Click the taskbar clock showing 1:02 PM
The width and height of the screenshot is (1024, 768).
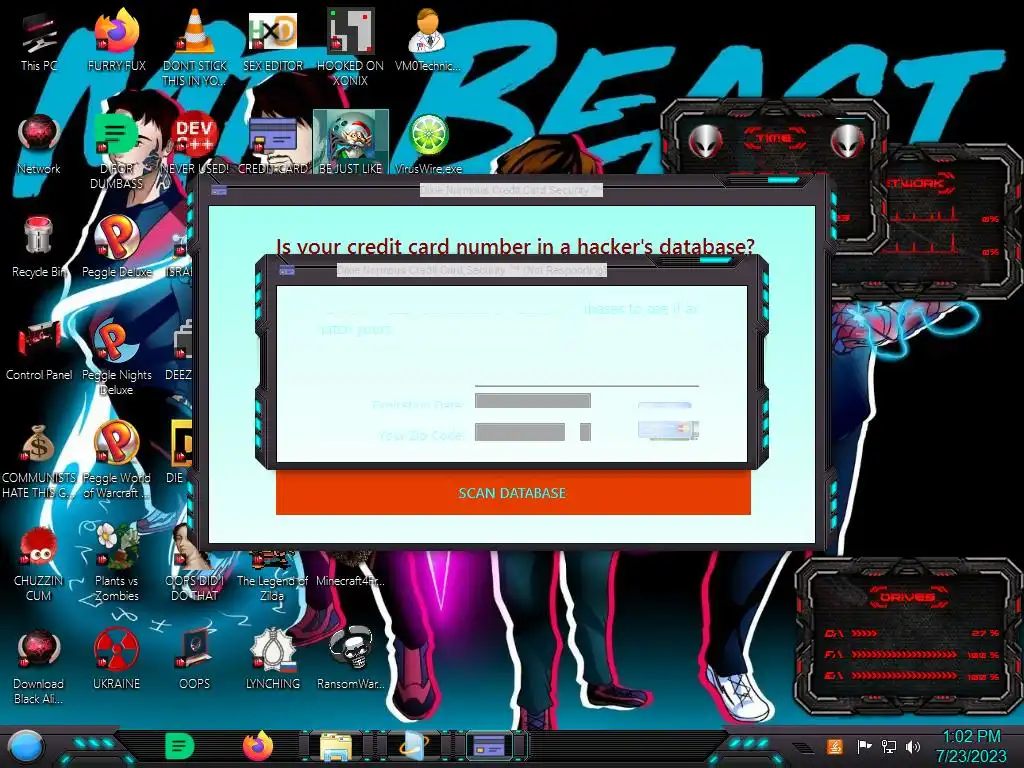(971, 746)
